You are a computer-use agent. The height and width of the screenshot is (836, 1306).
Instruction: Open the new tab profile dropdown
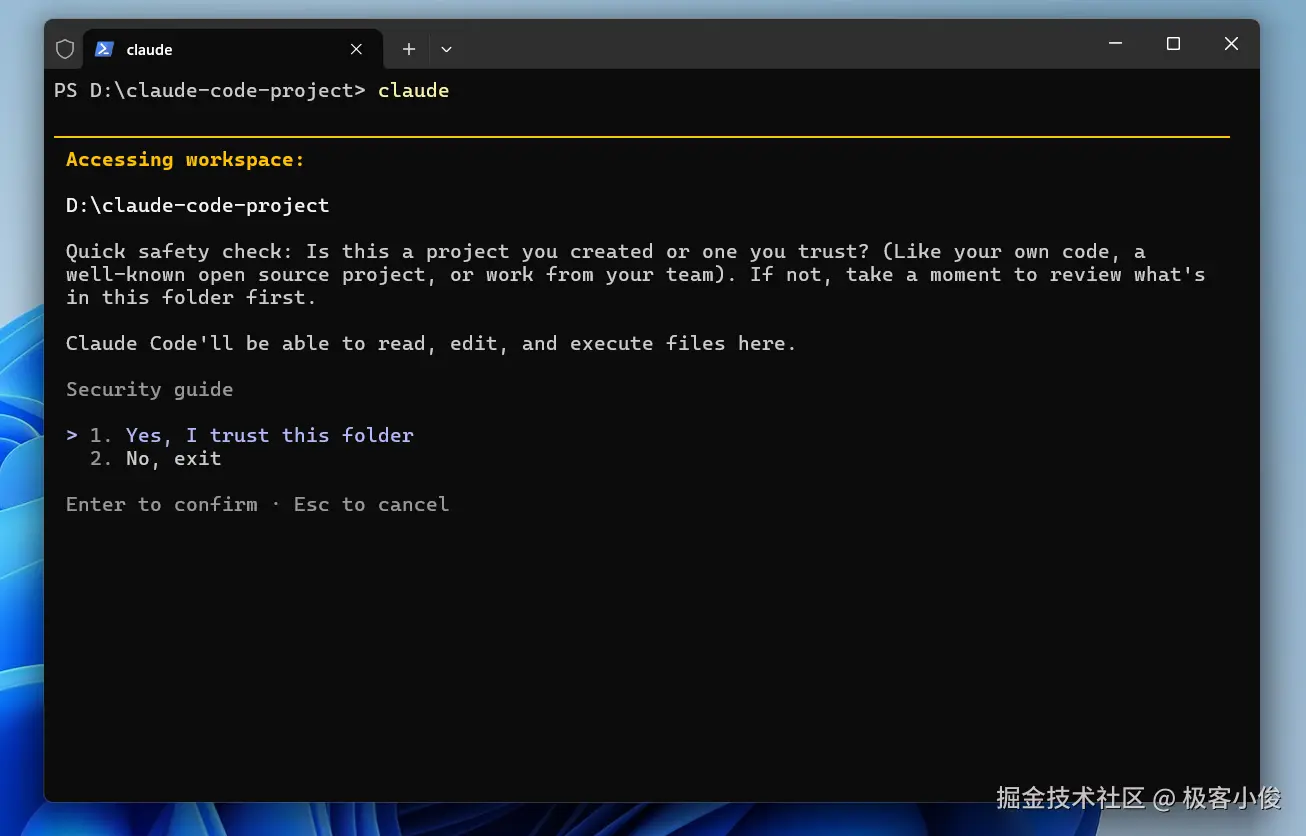pyautogui.click(x=446, y=49)
